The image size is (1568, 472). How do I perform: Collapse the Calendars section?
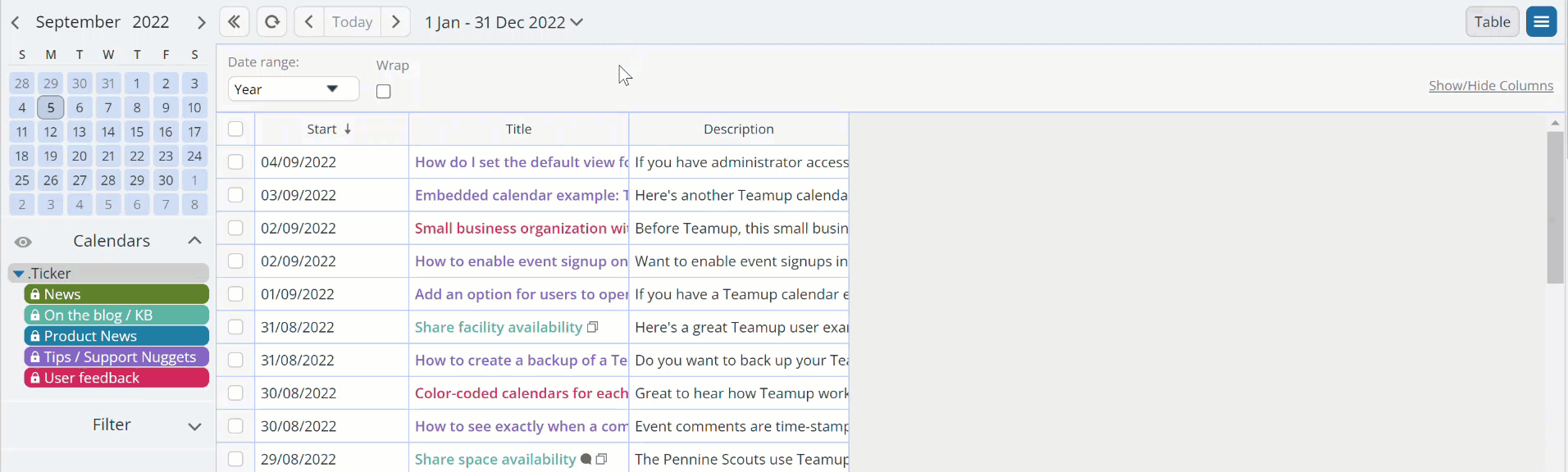[194, 241]
